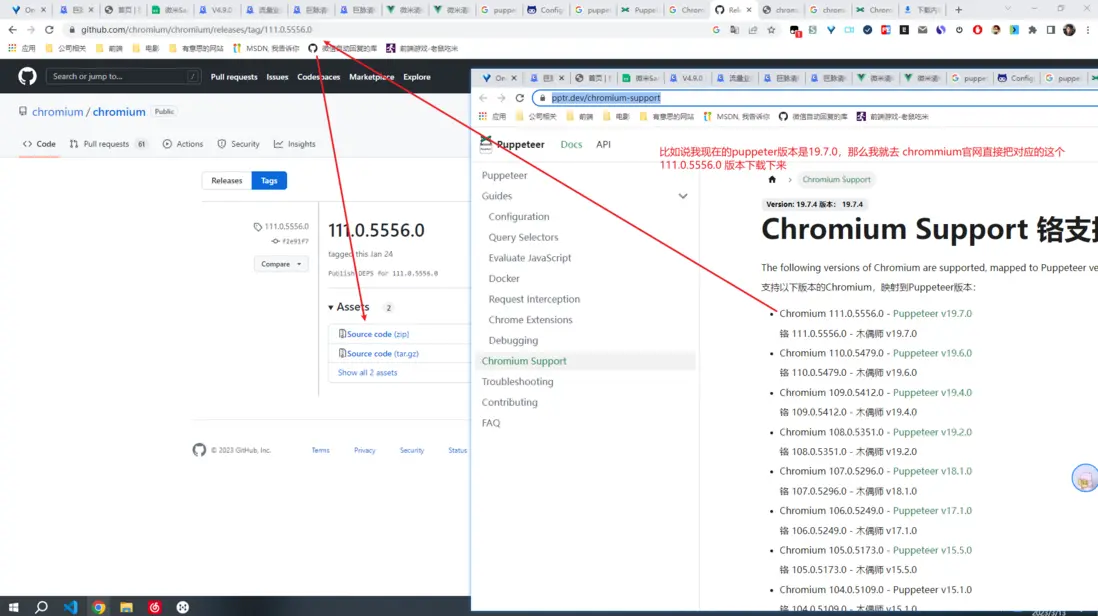
Task: Open the Puppeteer logo in docs header
Action: click(486, 144)
